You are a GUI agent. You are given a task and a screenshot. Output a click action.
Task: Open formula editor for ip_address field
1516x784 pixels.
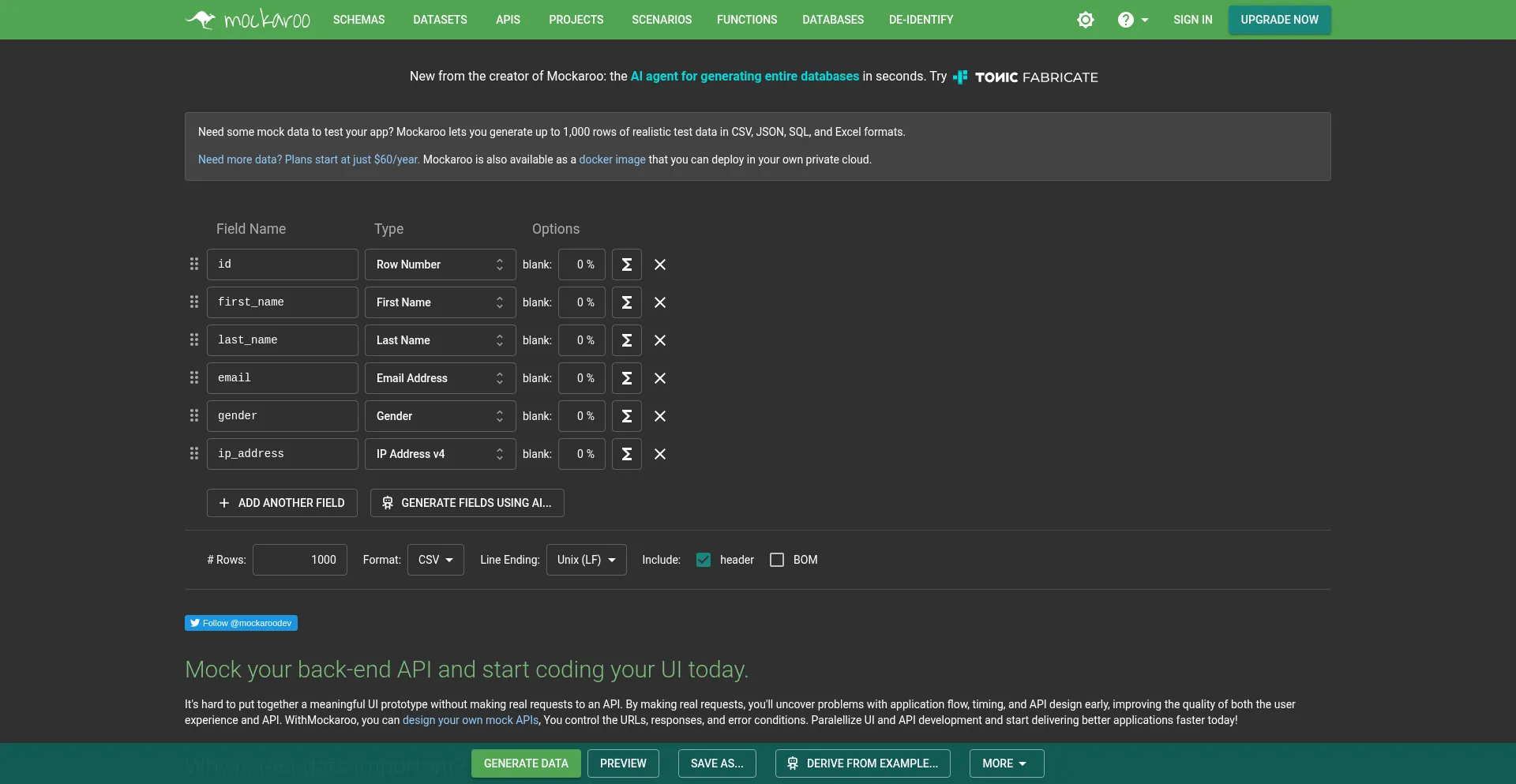tap(627, 454)
